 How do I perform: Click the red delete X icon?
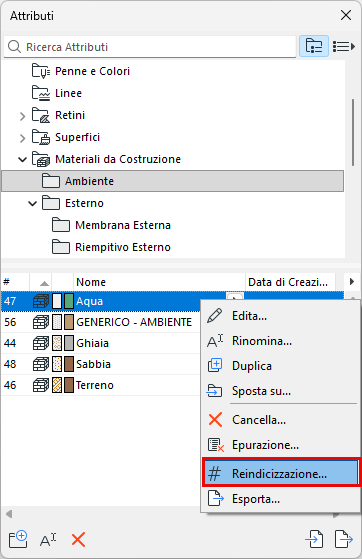(x=78, y=539)
